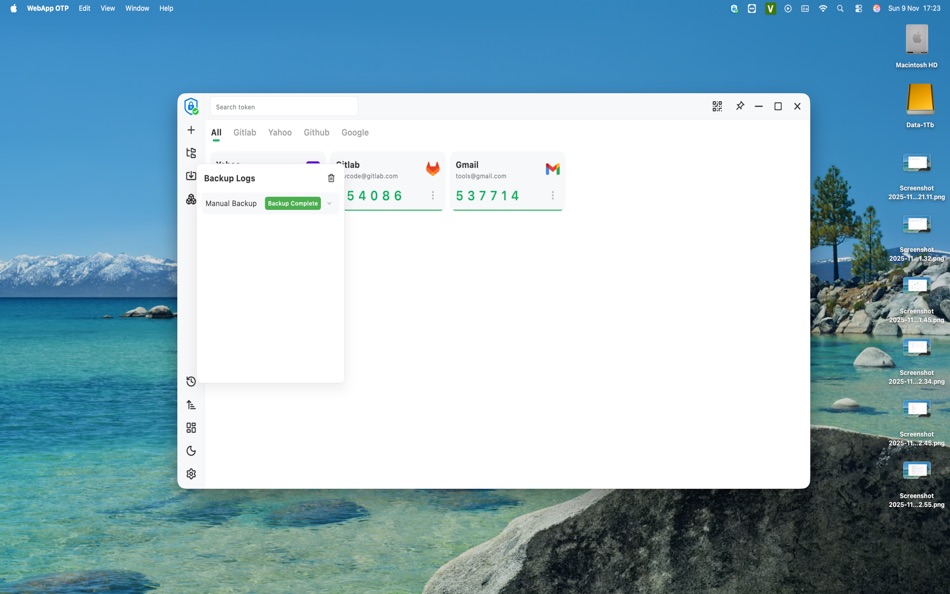This screenshot has width=950, height=594.
Task: Open the backup download icon in sidebar
Action: 191,176
